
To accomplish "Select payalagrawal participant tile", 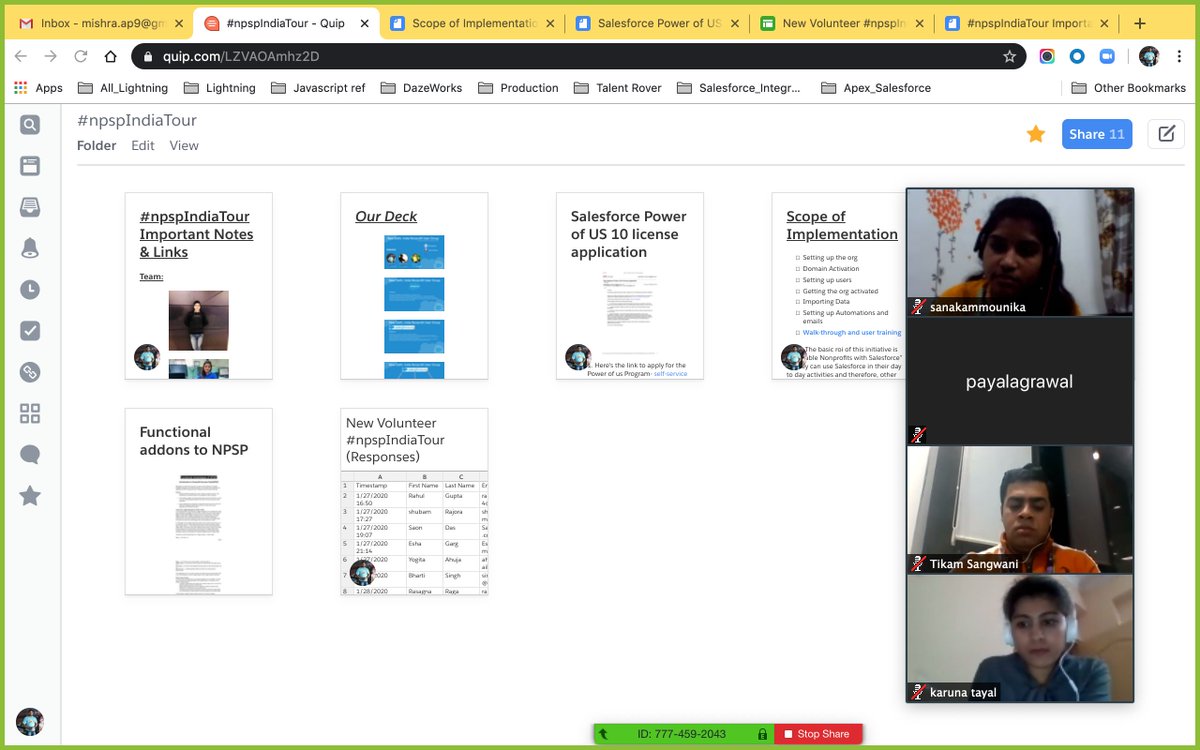I will click(x=1020, y=381).
